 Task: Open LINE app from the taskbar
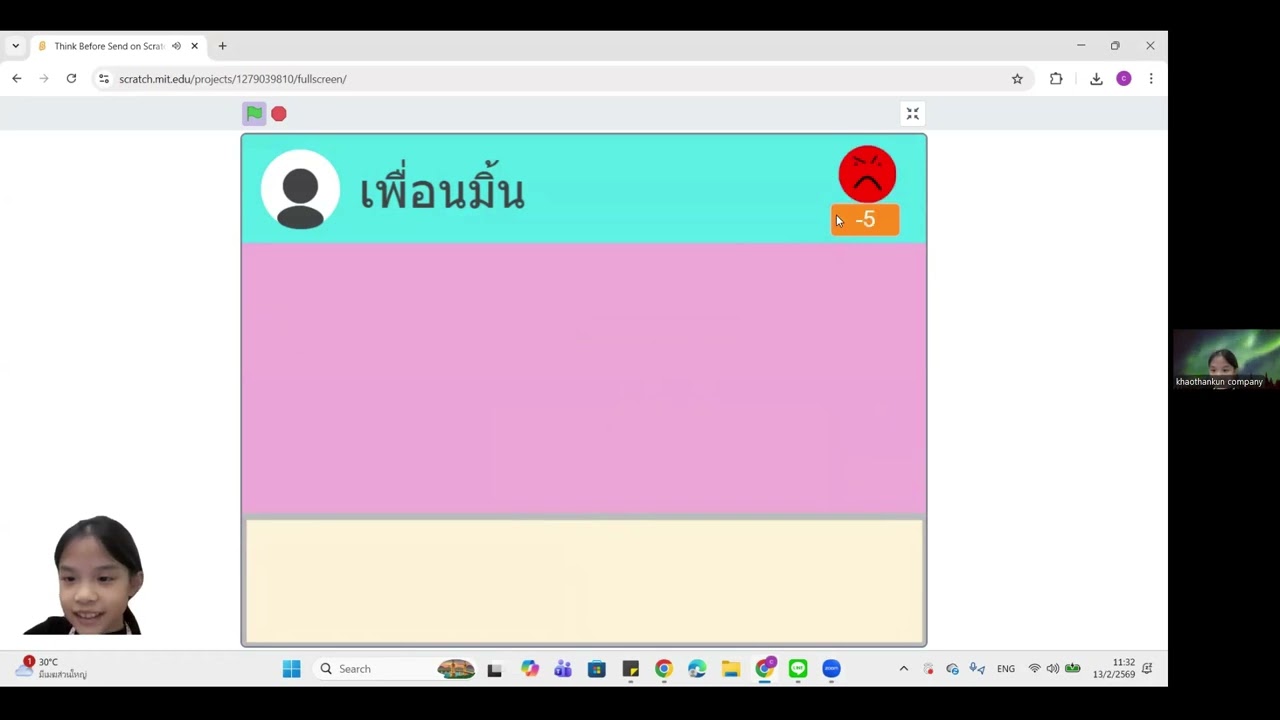[798, 669]
